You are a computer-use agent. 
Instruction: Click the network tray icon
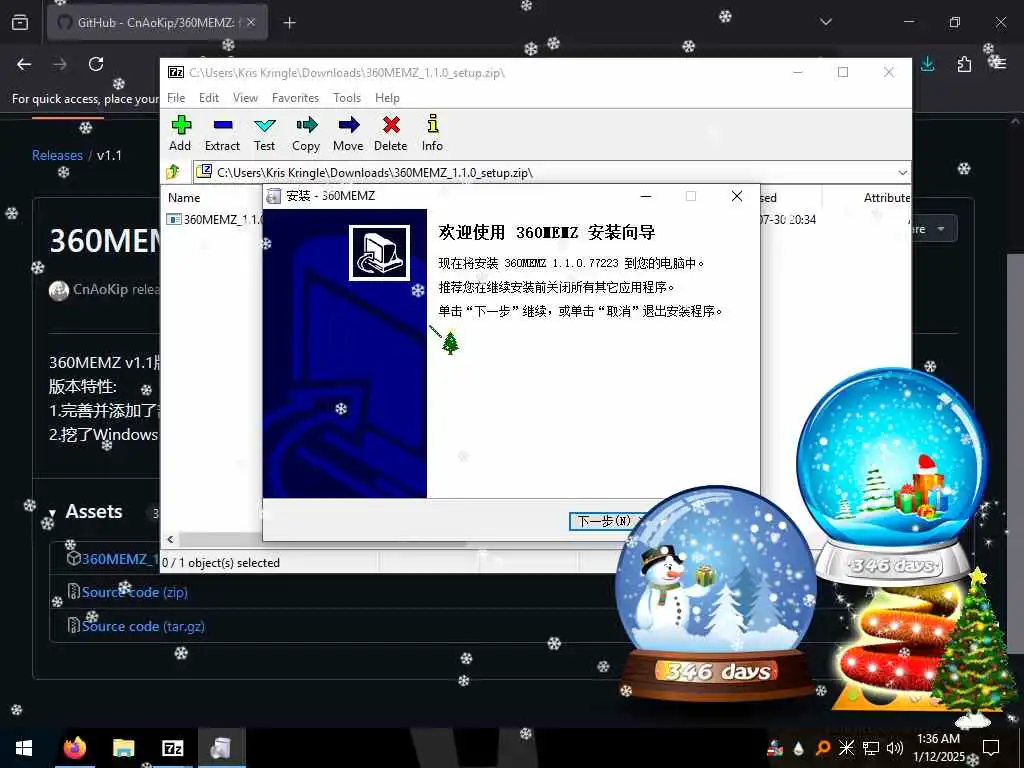[871, 748]
